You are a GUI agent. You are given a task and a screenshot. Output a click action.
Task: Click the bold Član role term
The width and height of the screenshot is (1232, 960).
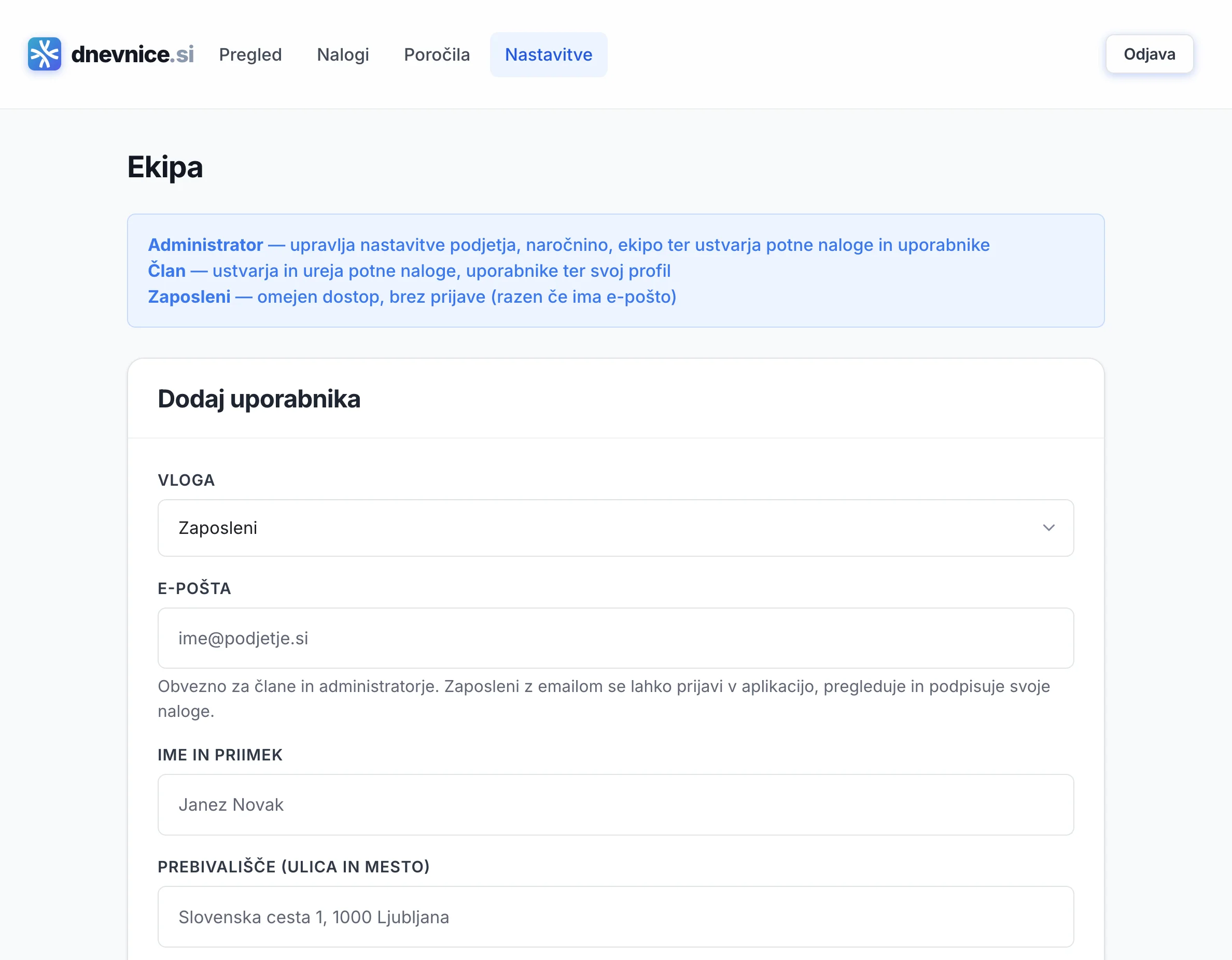click(x=166, y=271)
